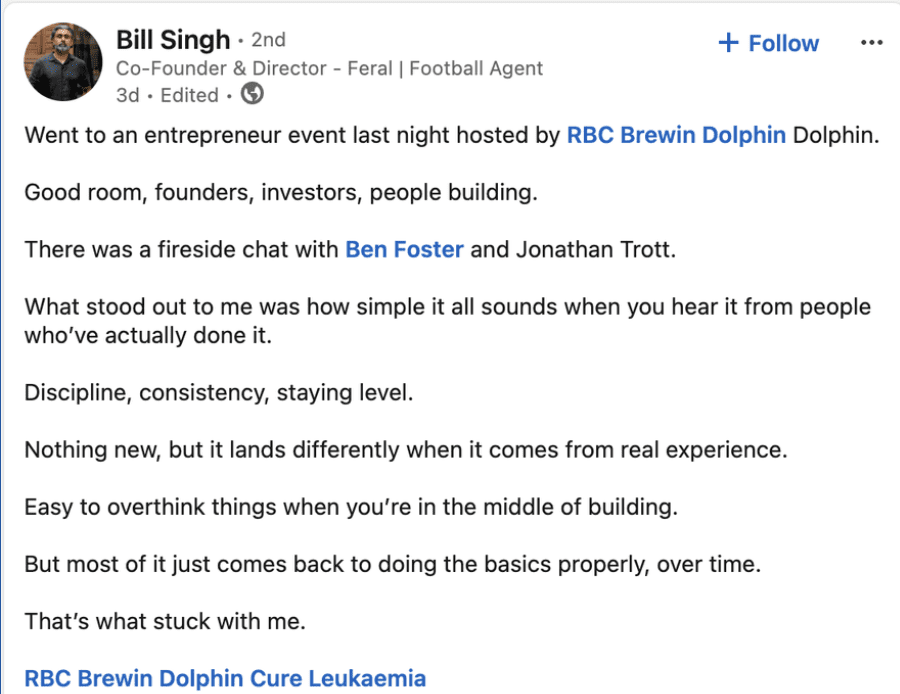
Task: Click the Edited label on the post
Action: pos(189,95)
